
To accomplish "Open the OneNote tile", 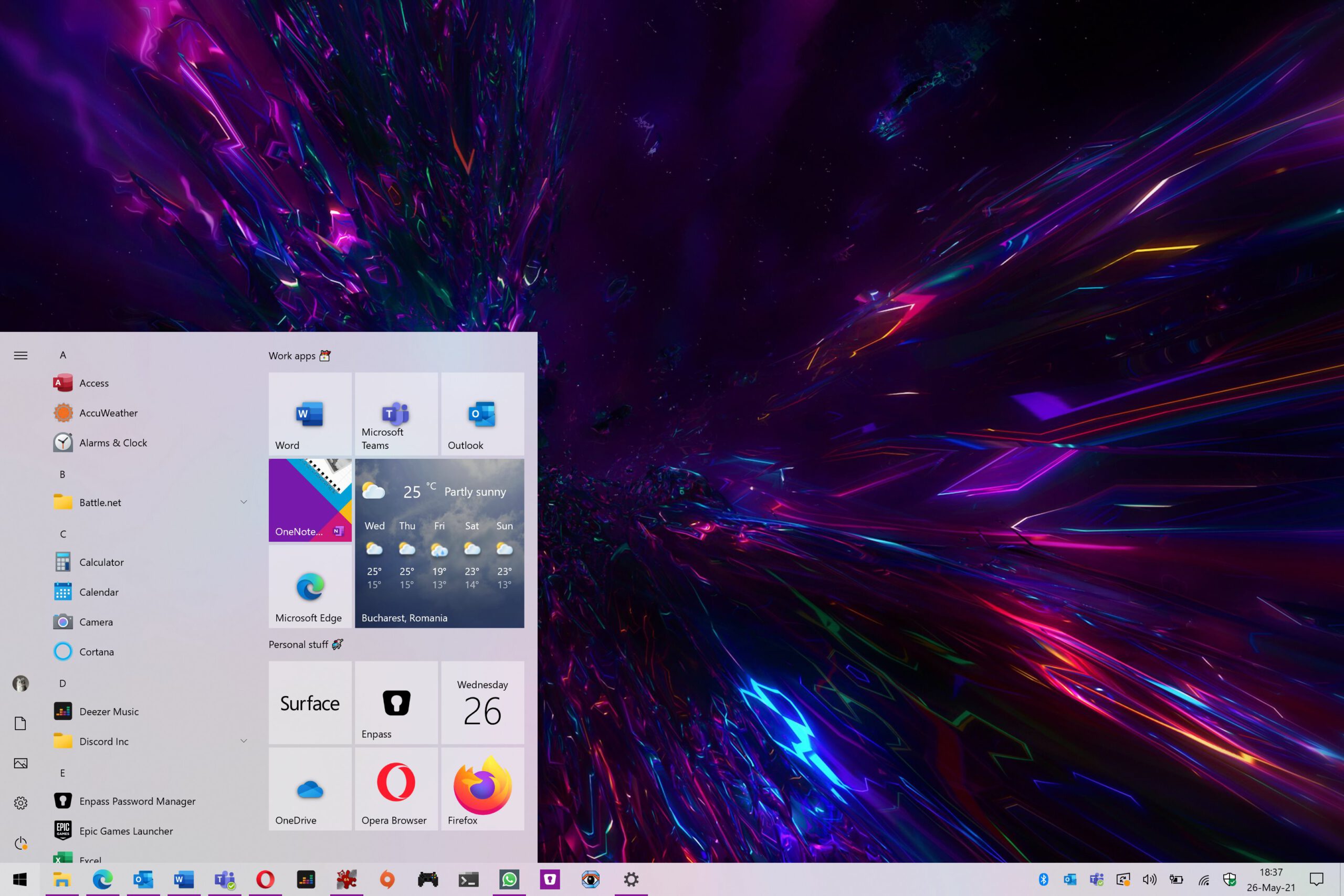I will click(x=310, y=500).
